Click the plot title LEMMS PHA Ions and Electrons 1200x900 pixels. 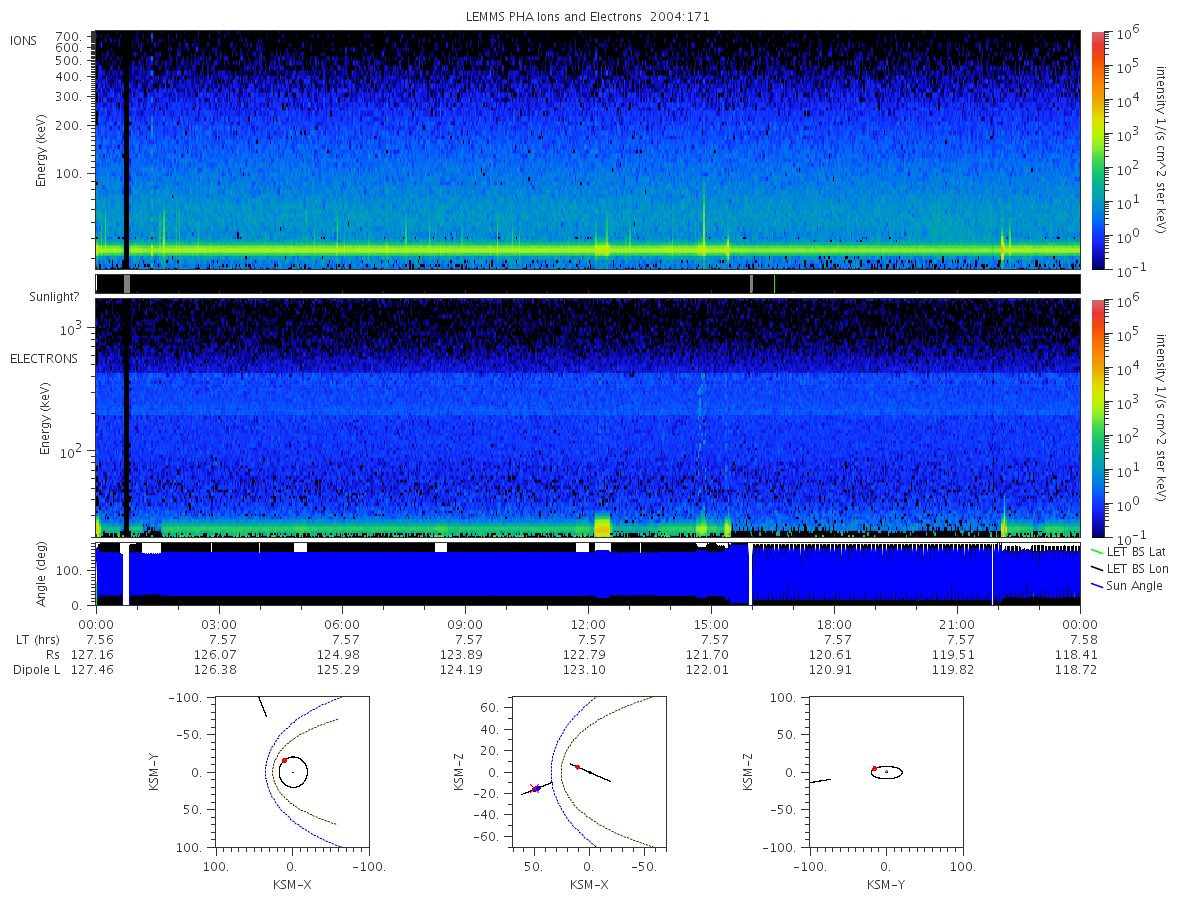588,16
